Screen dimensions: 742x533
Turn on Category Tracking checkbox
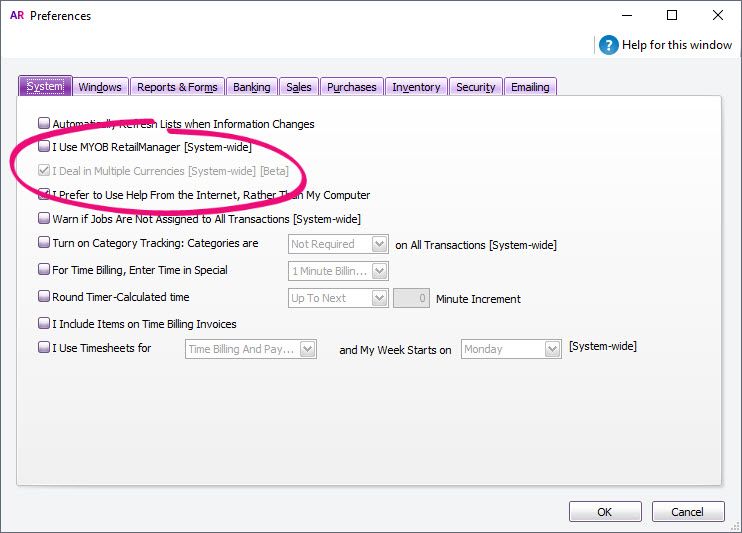click(44, 243)
